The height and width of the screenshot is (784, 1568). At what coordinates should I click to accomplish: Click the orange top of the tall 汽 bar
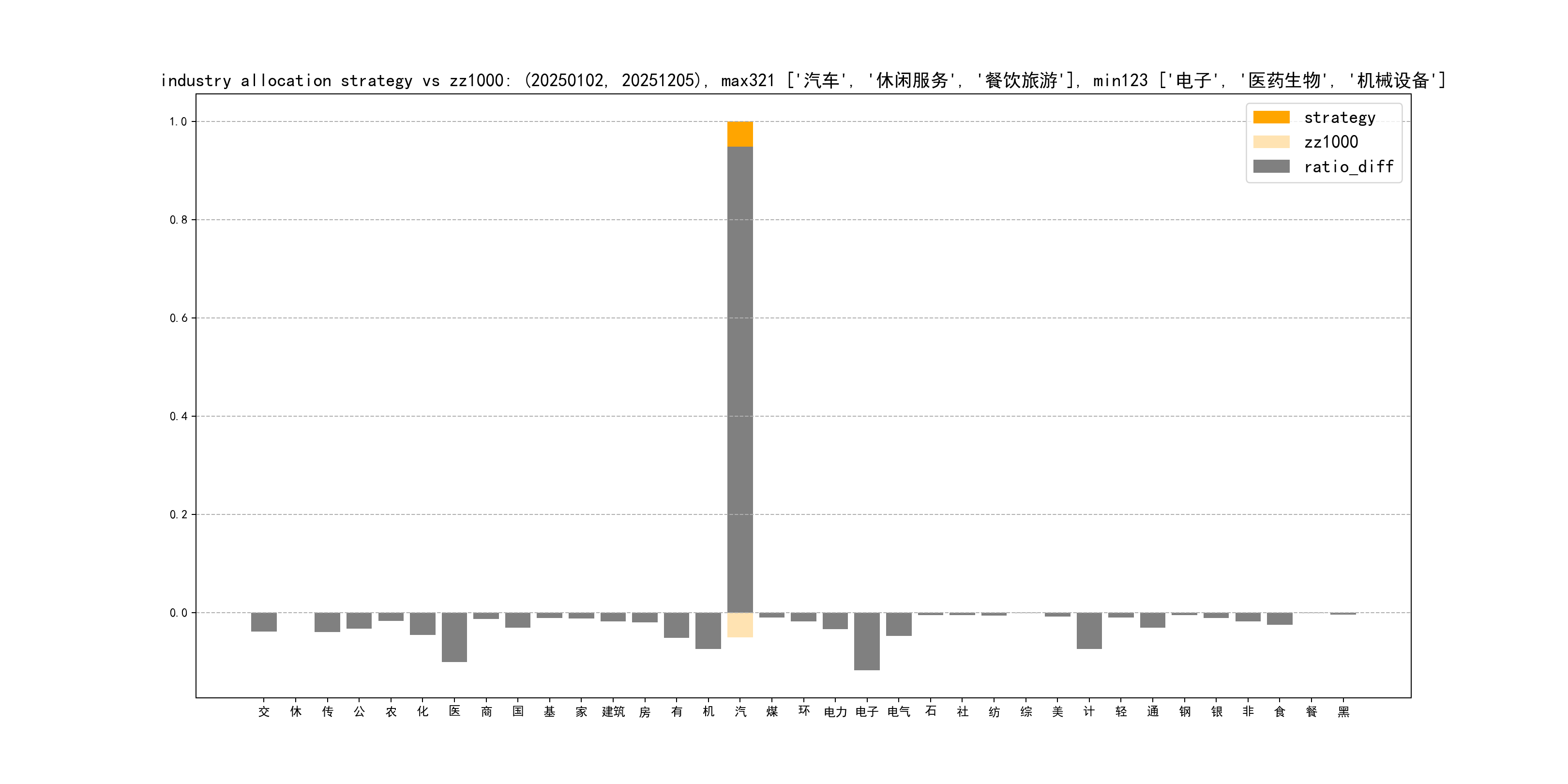pos(739,133)
